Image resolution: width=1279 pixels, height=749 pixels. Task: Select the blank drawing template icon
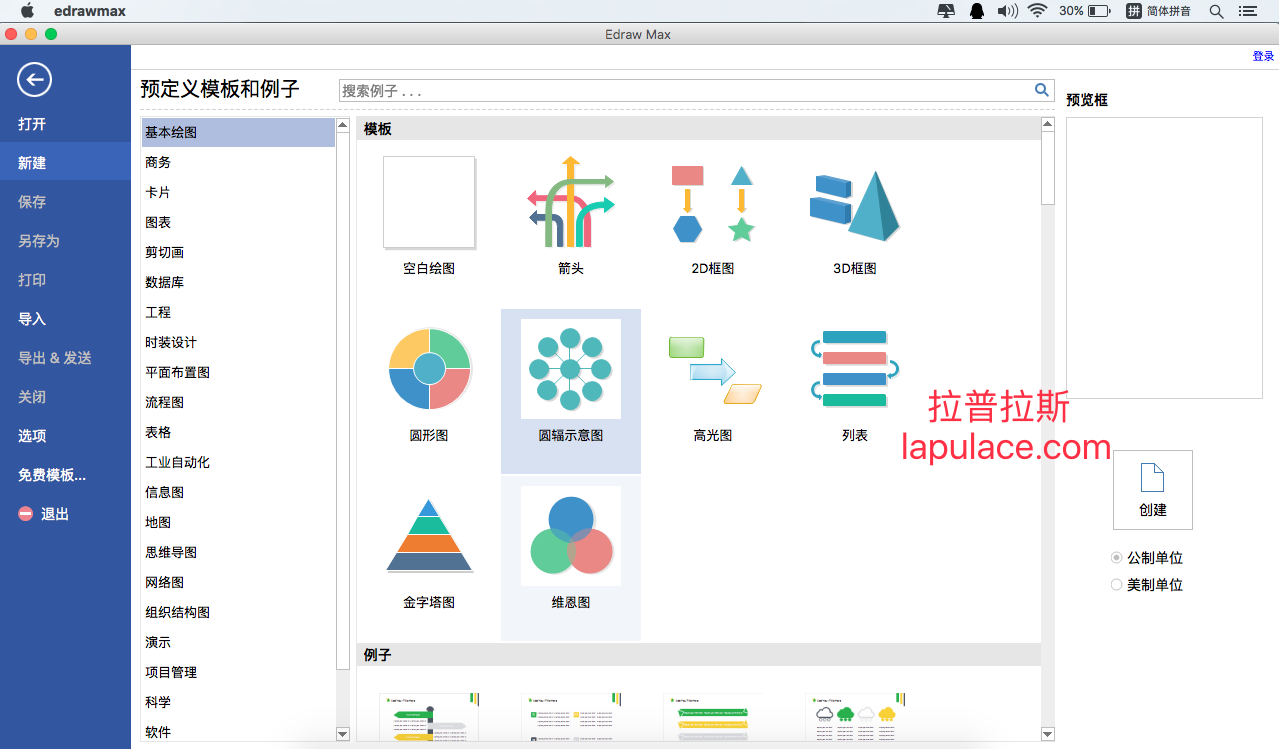coord(429,202)
